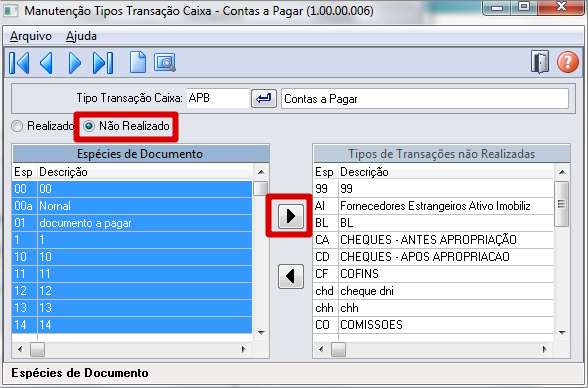The height and width of the screenshot is (388, 588).
Task: Select the 99 row in Tipos list
Action: click(x=434, y=189)
